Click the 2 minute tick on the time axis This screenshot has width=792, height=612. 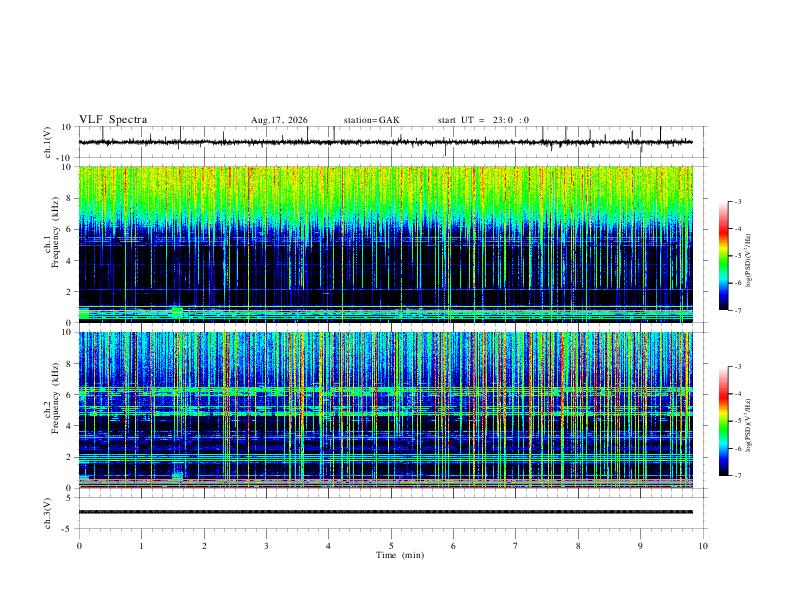(204, 546)
